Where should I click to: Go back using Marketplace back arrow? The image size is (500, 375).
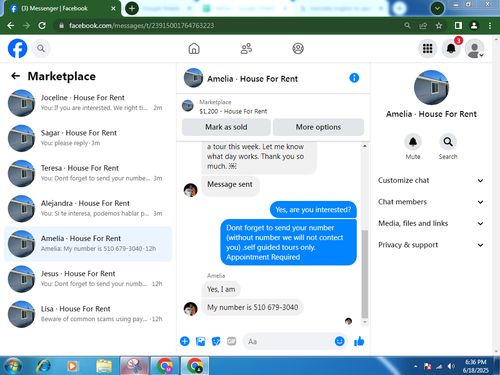pos(15,76)
